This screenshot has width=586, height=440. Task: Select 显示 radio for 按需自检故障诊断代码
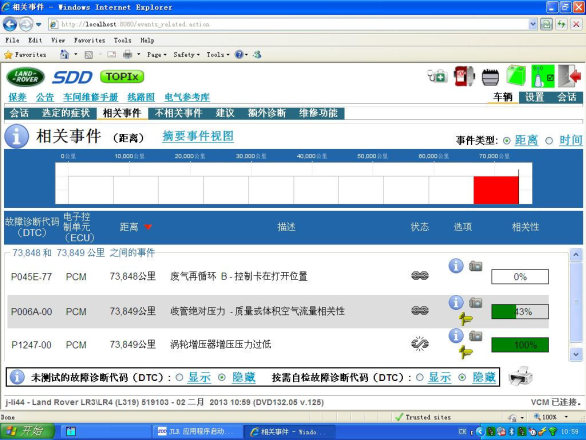420,377
